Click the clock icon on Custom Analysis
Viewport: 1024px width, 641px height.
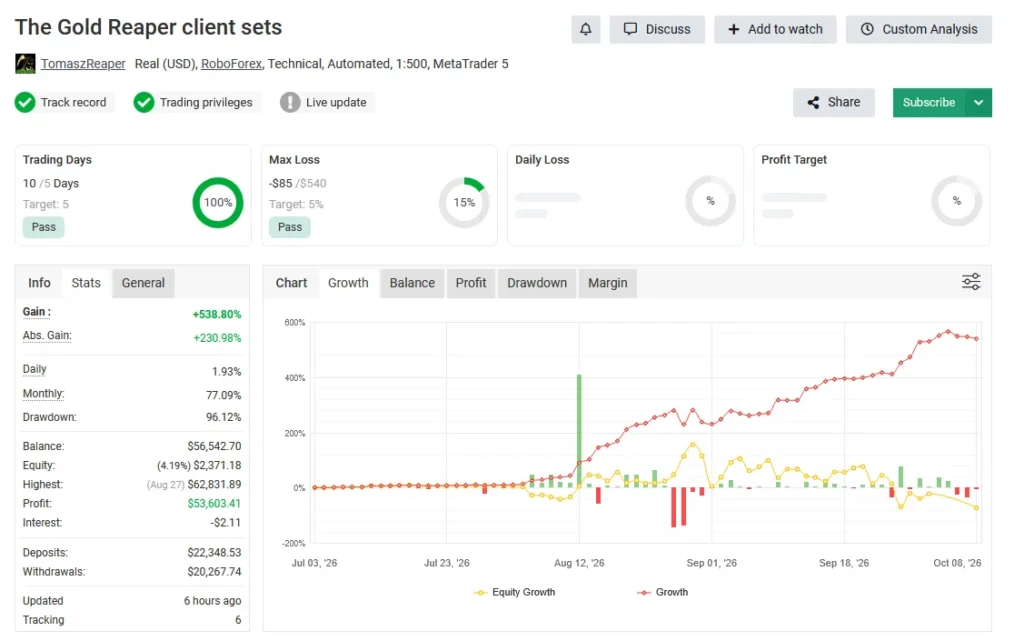pyautogui.click(x=867, y=29)
